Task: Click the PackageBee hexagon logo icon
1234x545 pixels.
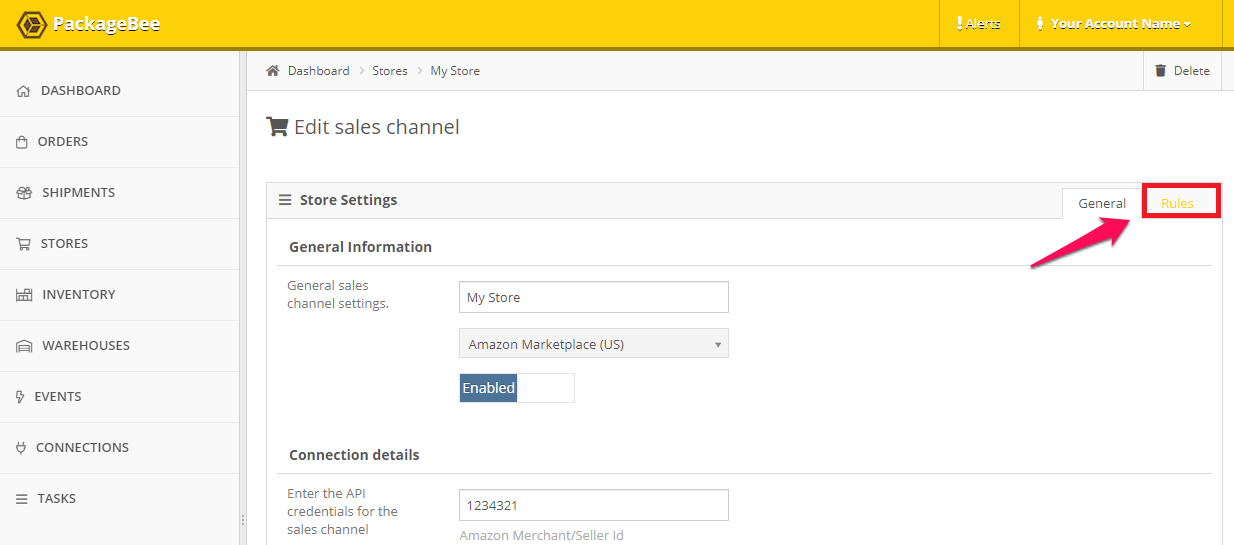Action: click(x=32, y=24)
